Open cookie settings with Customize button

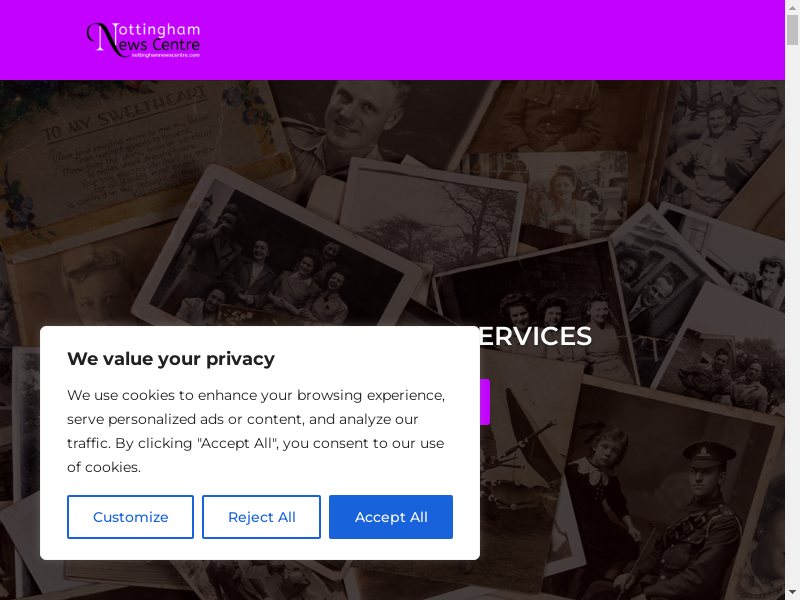click(130, 517)
